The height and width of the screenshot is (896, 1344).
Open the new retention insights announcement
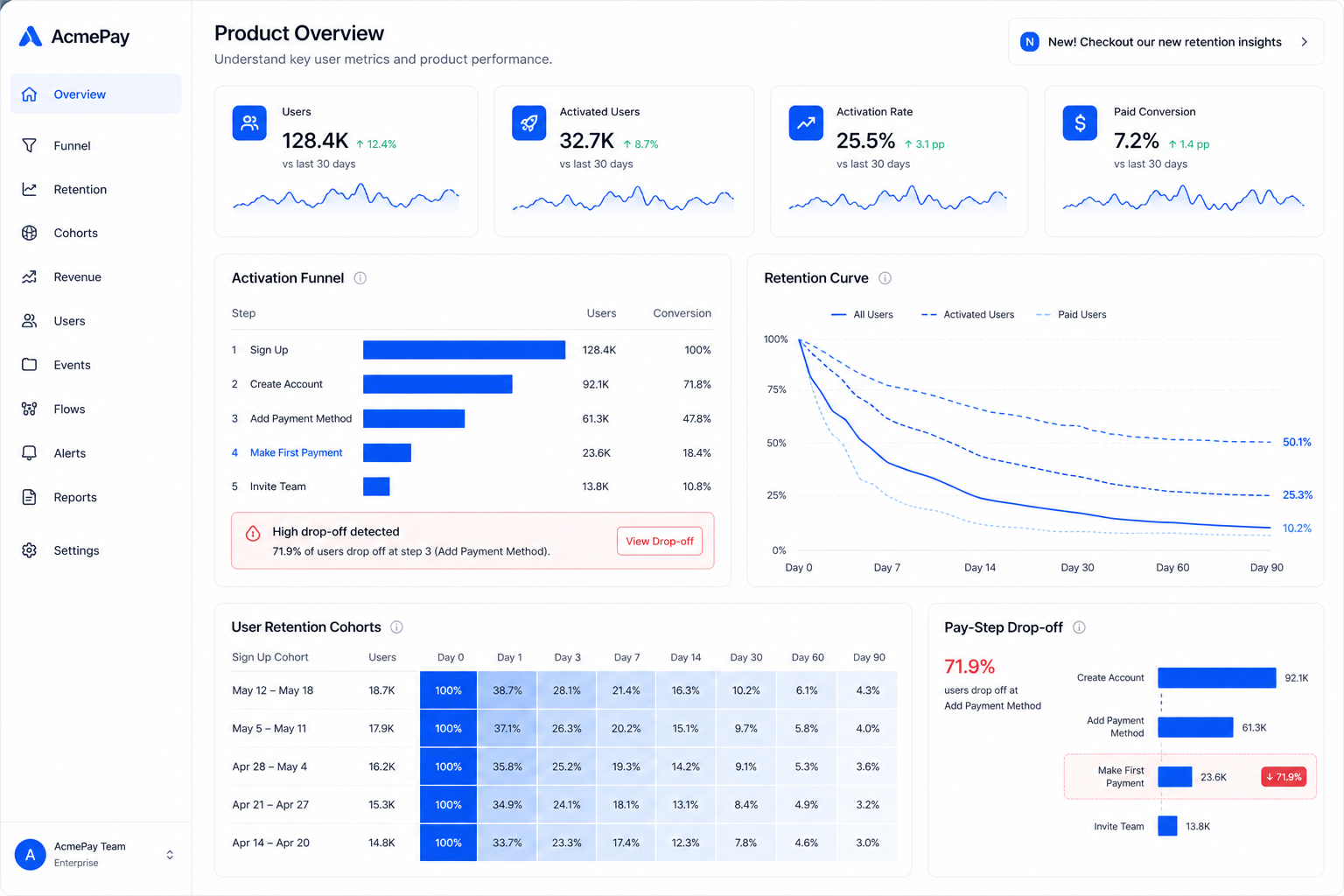pos(1165,42)
